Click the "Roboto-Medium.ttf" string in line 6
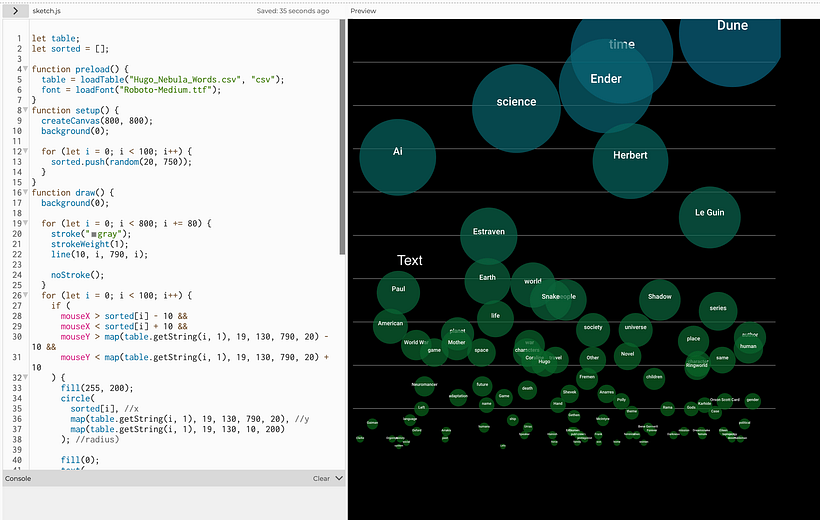The height and width of the screenshot is (520, 820). click(x=167, y=90)
